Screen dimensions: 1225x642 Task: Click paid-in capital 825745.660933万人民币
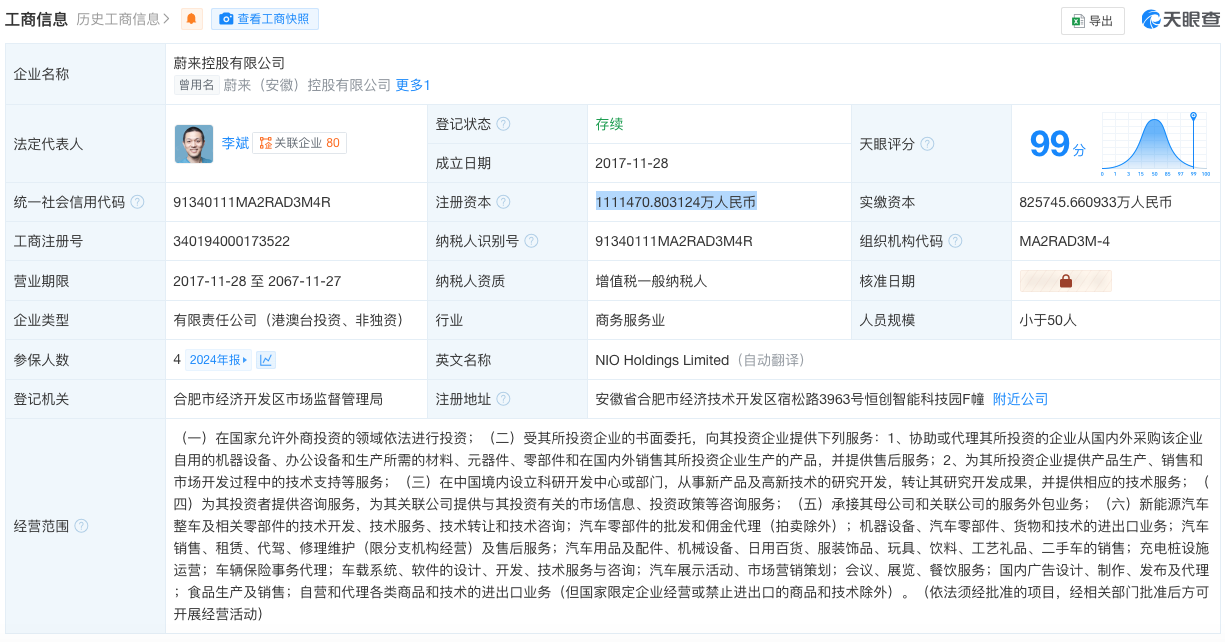pos(1095,202)
